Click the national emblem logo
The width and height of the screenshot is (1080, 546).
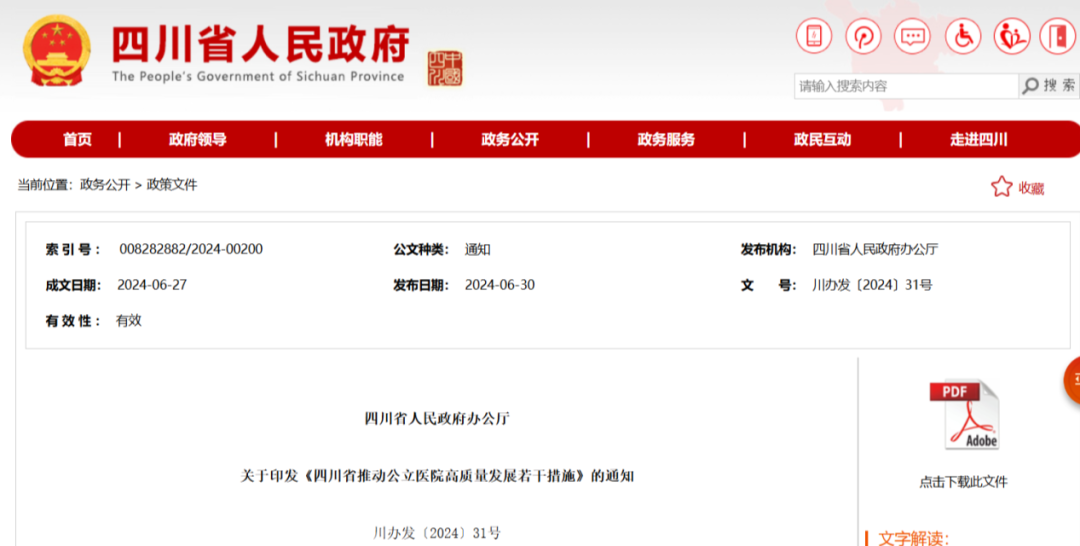[x=56, y=51]
